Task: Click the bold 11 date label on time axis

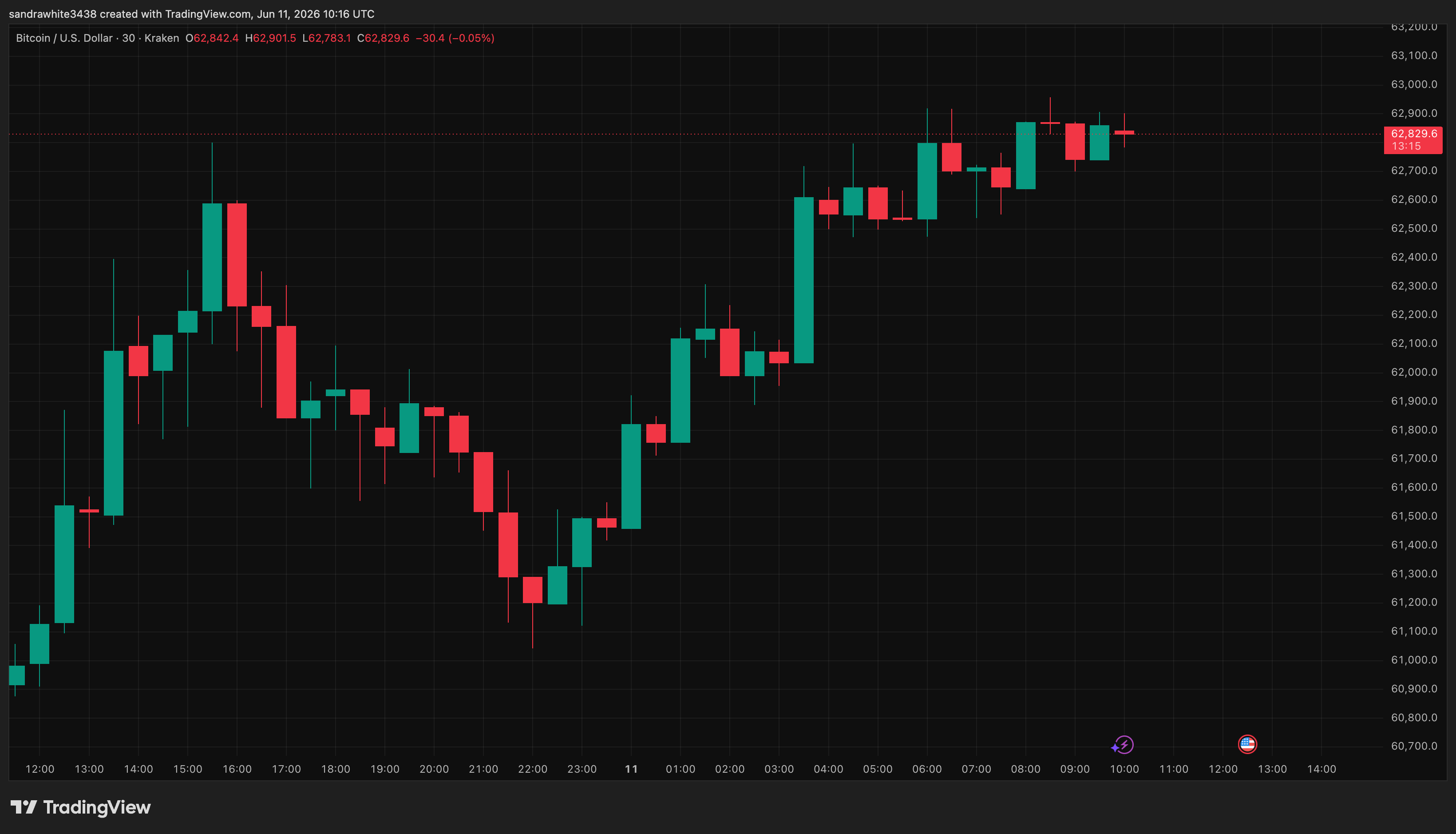Action: [631, 769]
